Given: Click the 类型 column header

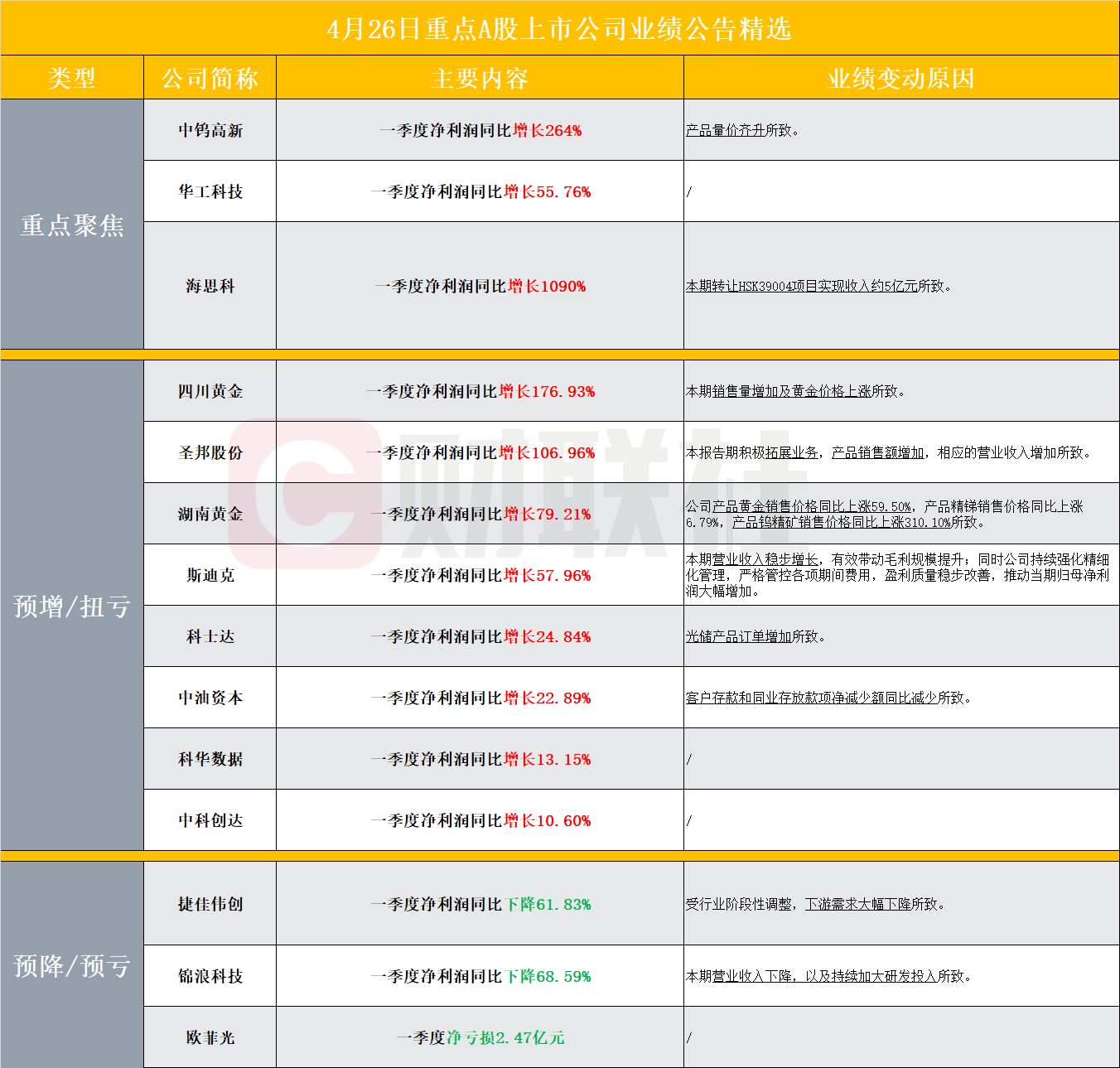Looking at the screenshot, I should [72, 78].
